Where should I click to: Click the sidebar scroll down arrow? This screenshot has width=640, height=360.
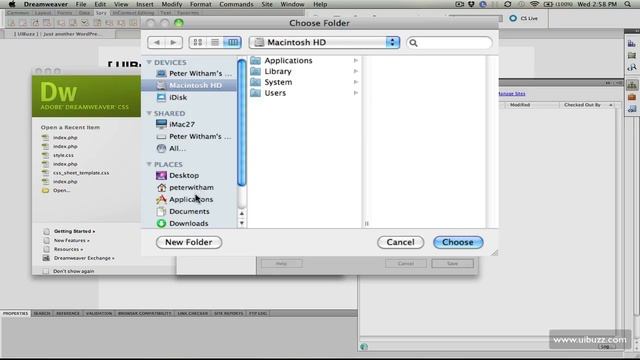(242, 223)
